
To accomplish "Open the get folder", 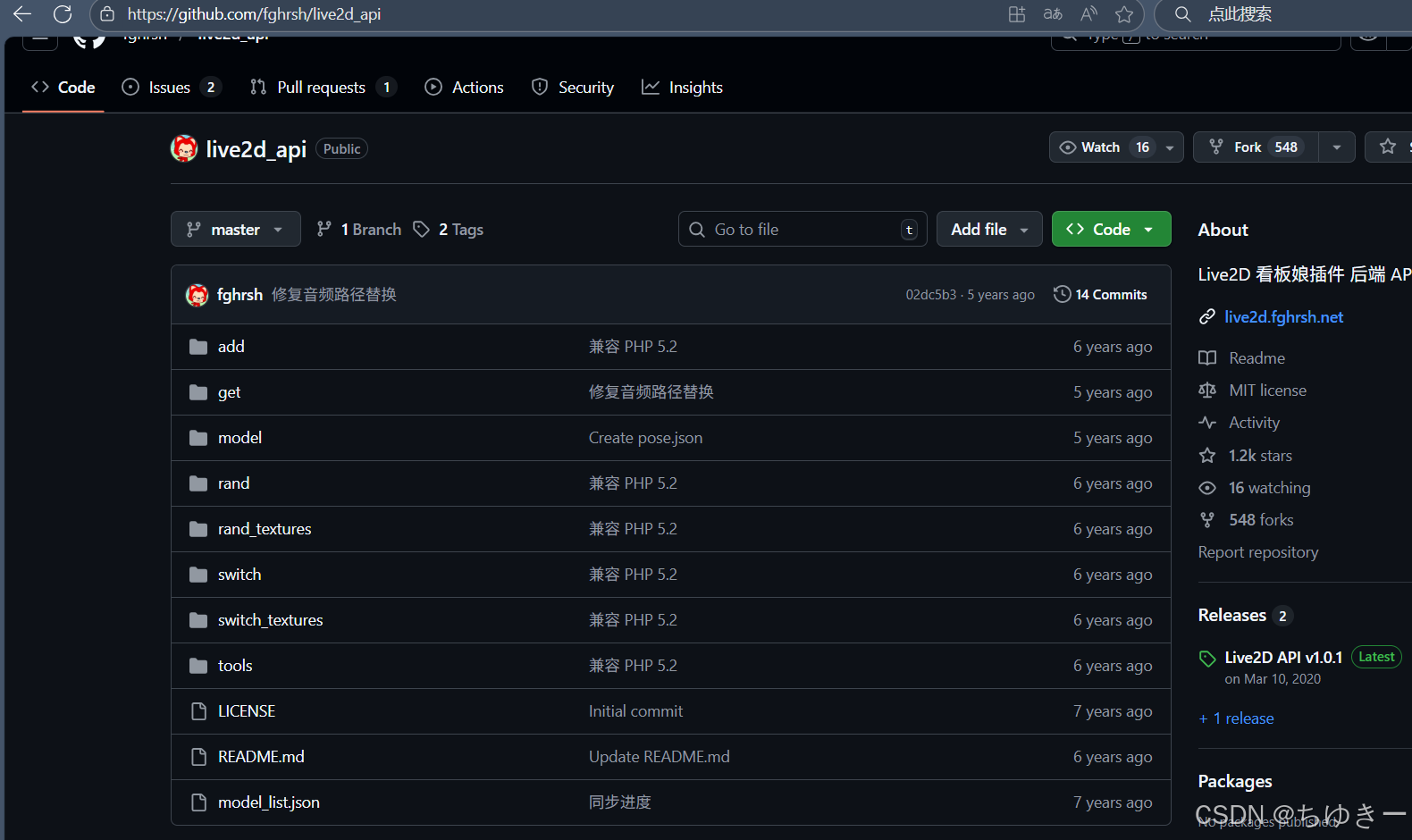I will (x=229, y=392).
